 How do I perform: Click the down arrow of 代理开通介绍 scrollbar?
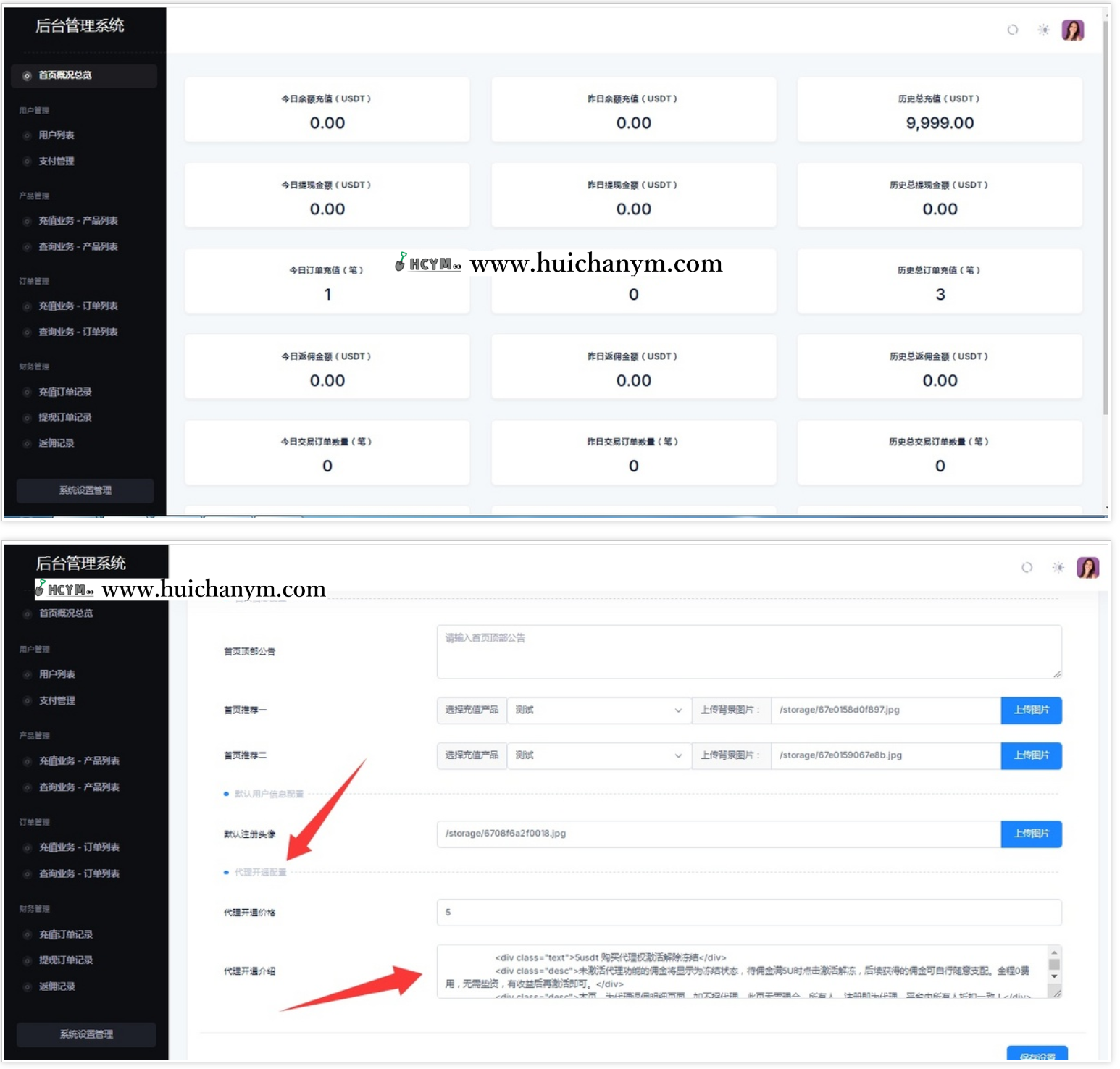(x=1054, y=976)
